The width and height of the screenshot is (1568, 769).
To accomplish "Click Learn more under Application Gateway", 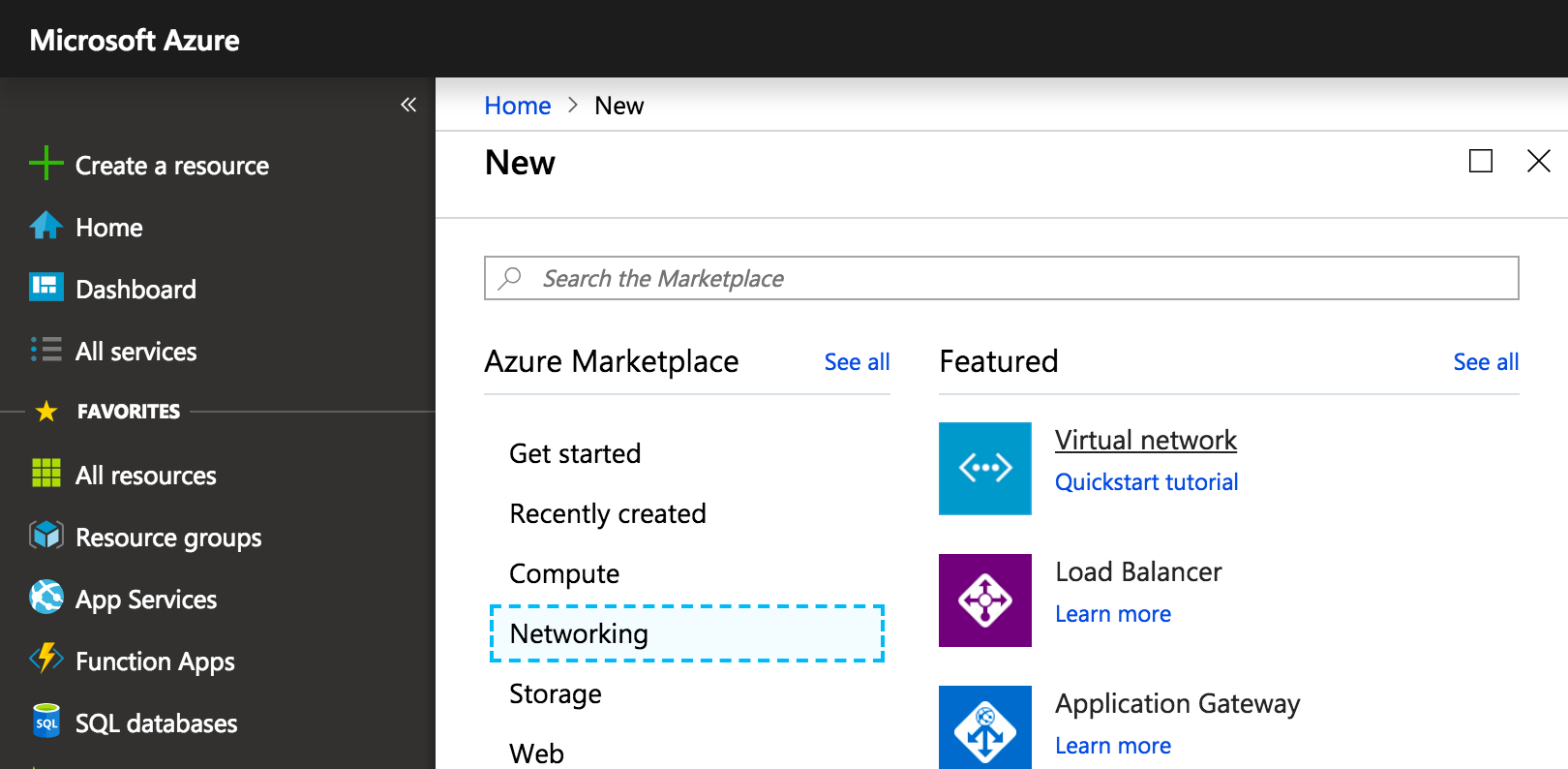I will pos(1113,746).
